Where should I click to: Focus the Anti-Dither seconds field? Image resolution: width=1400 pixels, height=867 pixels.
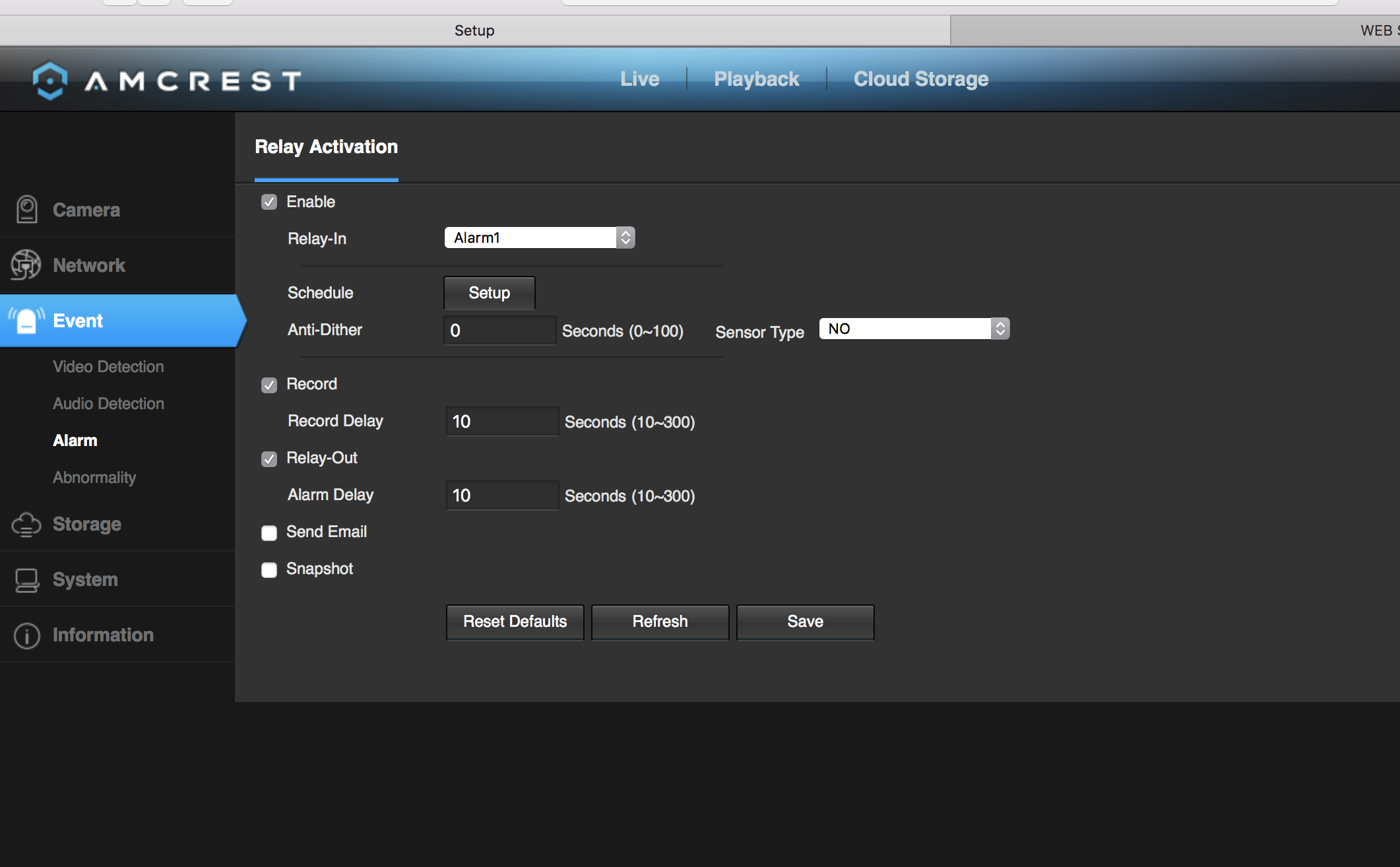coord(500,331)
